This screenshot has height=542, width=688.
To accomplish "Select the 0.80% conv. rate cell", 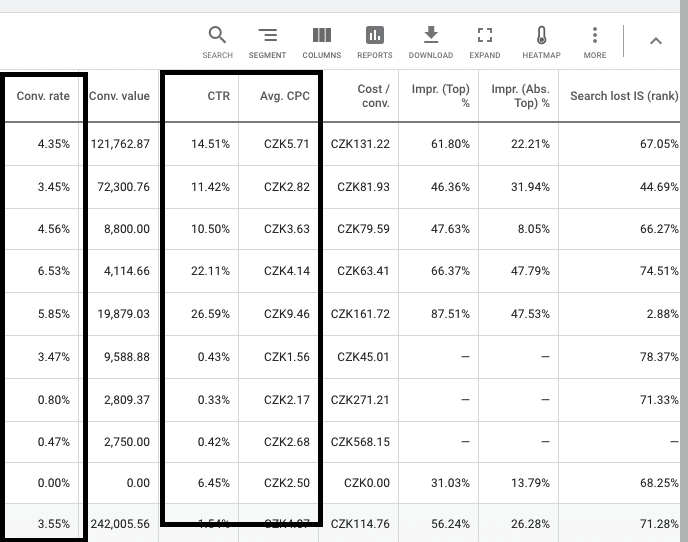I will (54, 400).
